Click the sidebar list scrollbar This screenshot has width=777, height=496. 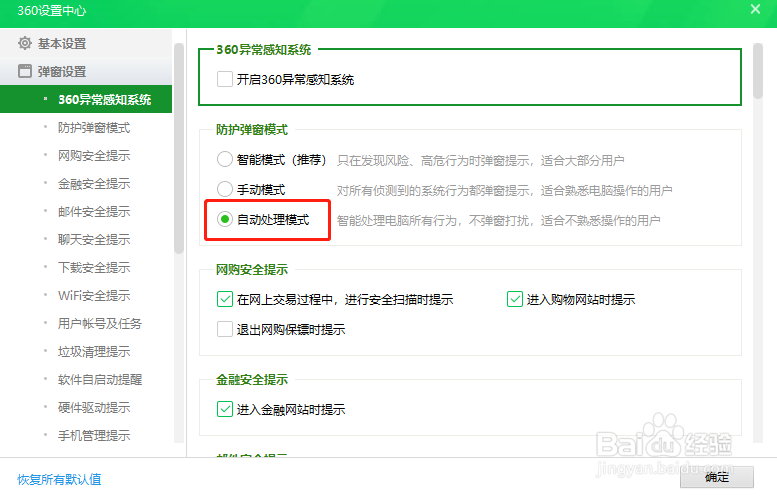click(179, 149)
